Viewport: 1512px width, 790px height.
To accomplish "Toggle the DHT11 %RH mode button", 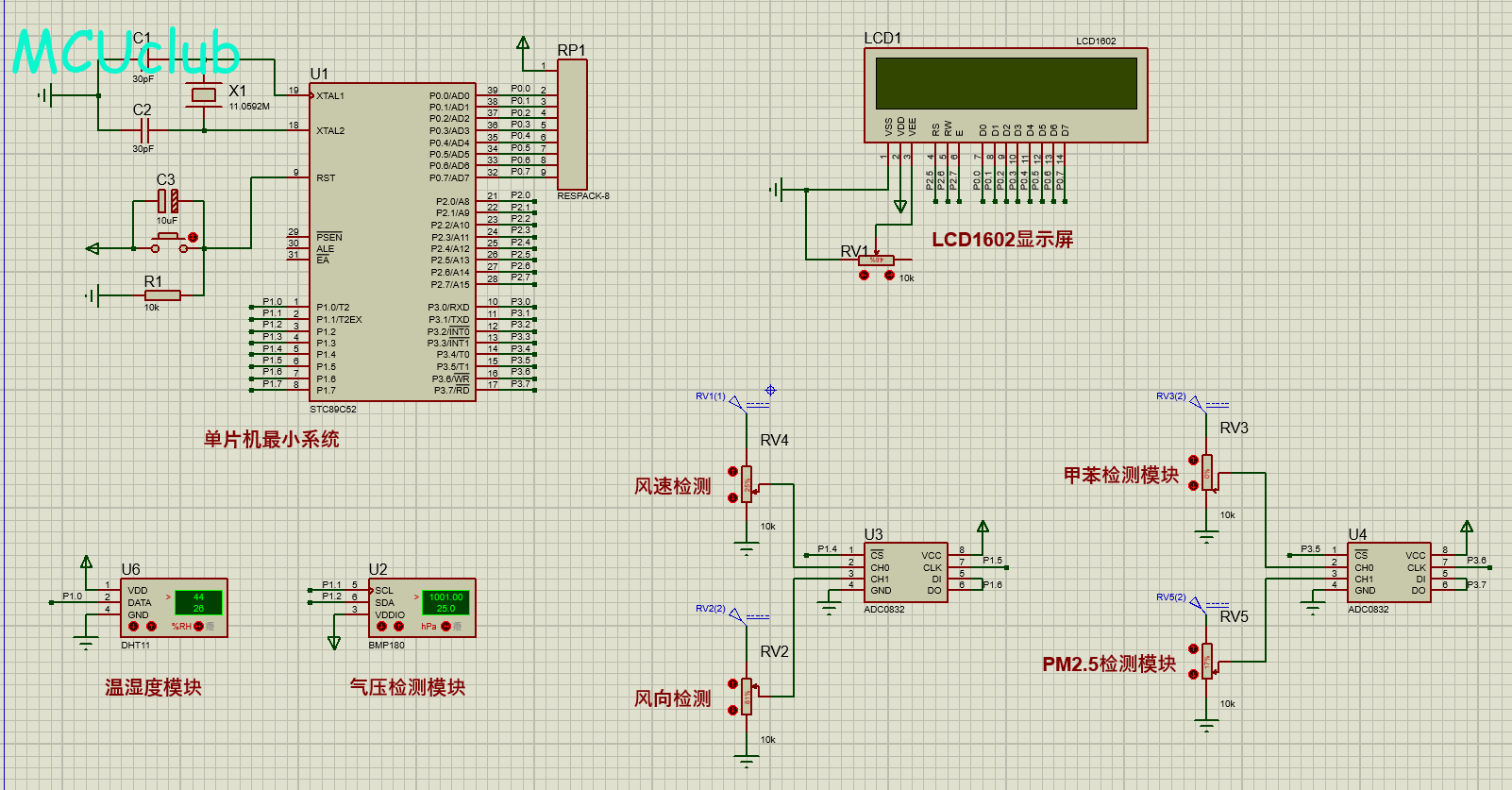I will click(199, 626).
